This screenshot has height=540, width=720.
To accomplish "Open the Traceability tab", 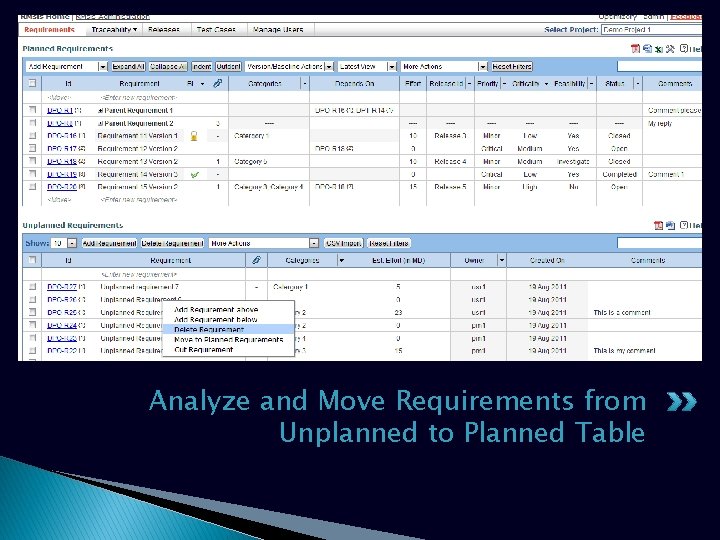I will click(x=114, y=29).
